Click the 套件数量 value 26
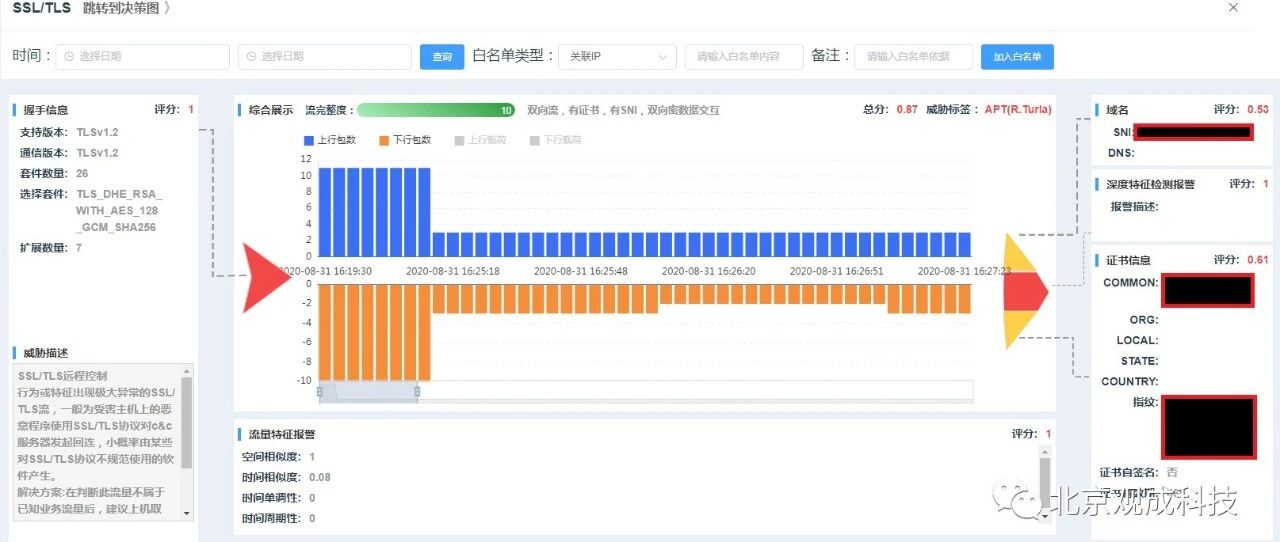1280x542 pixels. pyautogui.click(x=83, y=173)
